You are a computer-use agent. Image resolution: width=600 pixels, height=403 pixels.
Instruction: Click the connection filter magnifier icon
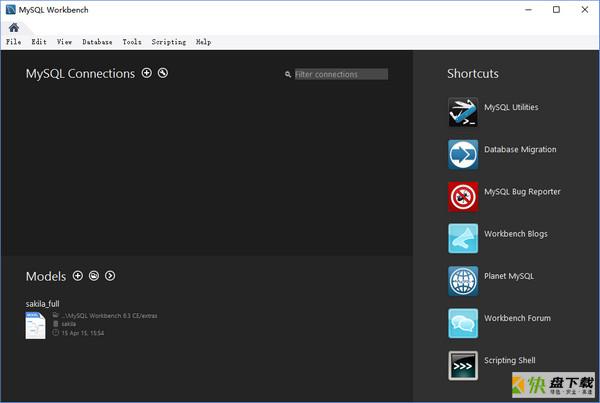click(x=288, y=74)
